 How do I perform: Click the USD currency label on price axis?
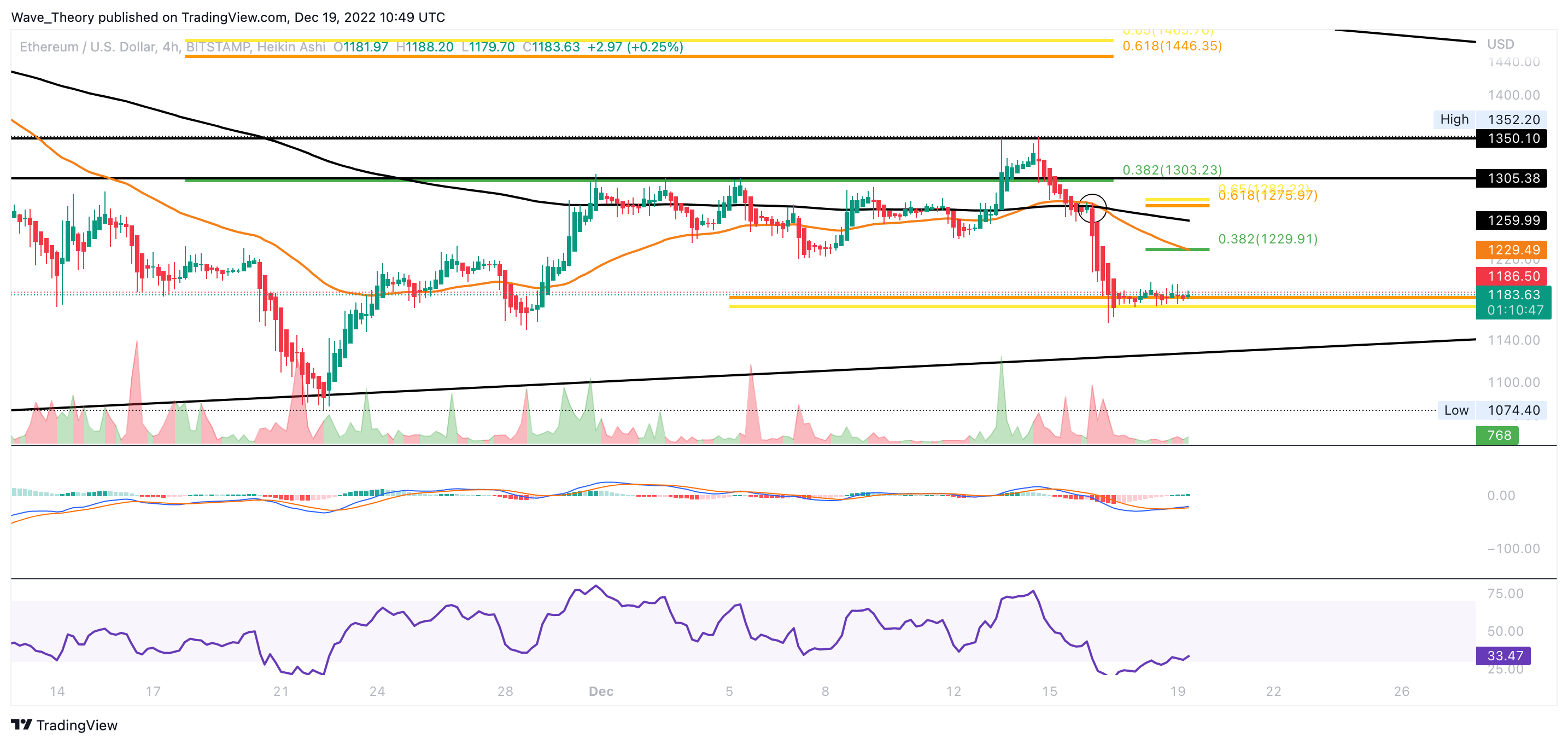(1500, 44)
